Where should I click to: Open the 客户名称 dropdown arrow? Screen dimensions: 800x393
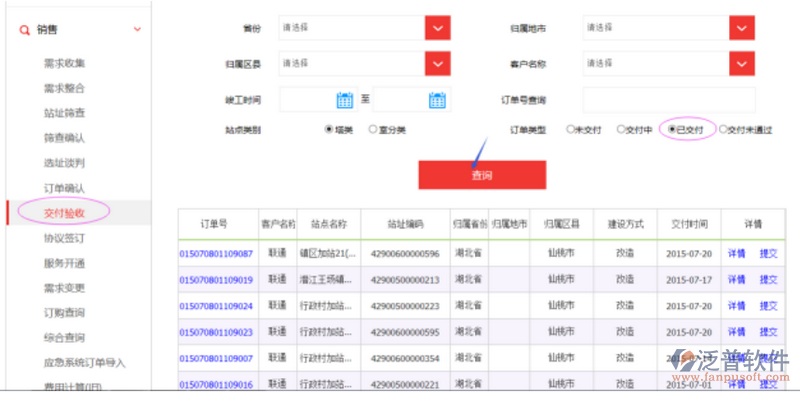click(742, 64)
